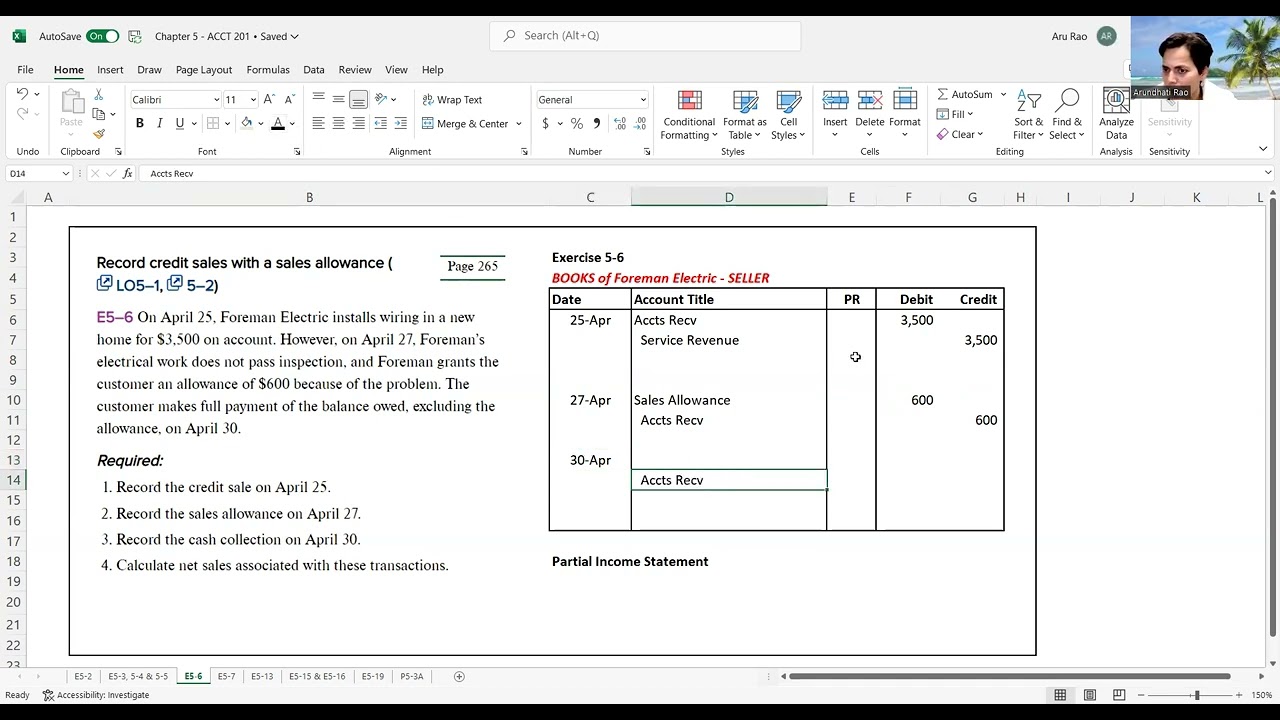This screenshot has width=1280, height=720.
Task: Apply Bold formatting
Action: tap(140, 123)
